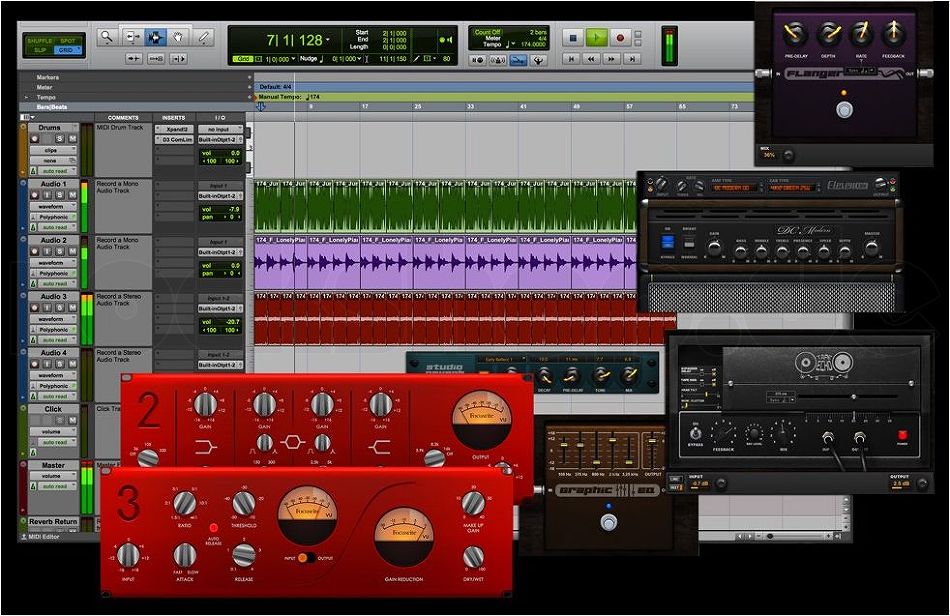This screenshot has height=616, width=950.
Task: Adjust the Flanger Depth knob
Action: pos(827,35)
